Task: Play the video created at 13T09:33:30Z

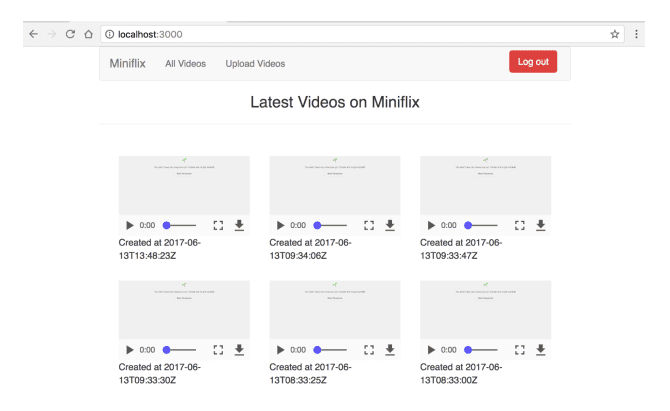Action: pos(129,350)
